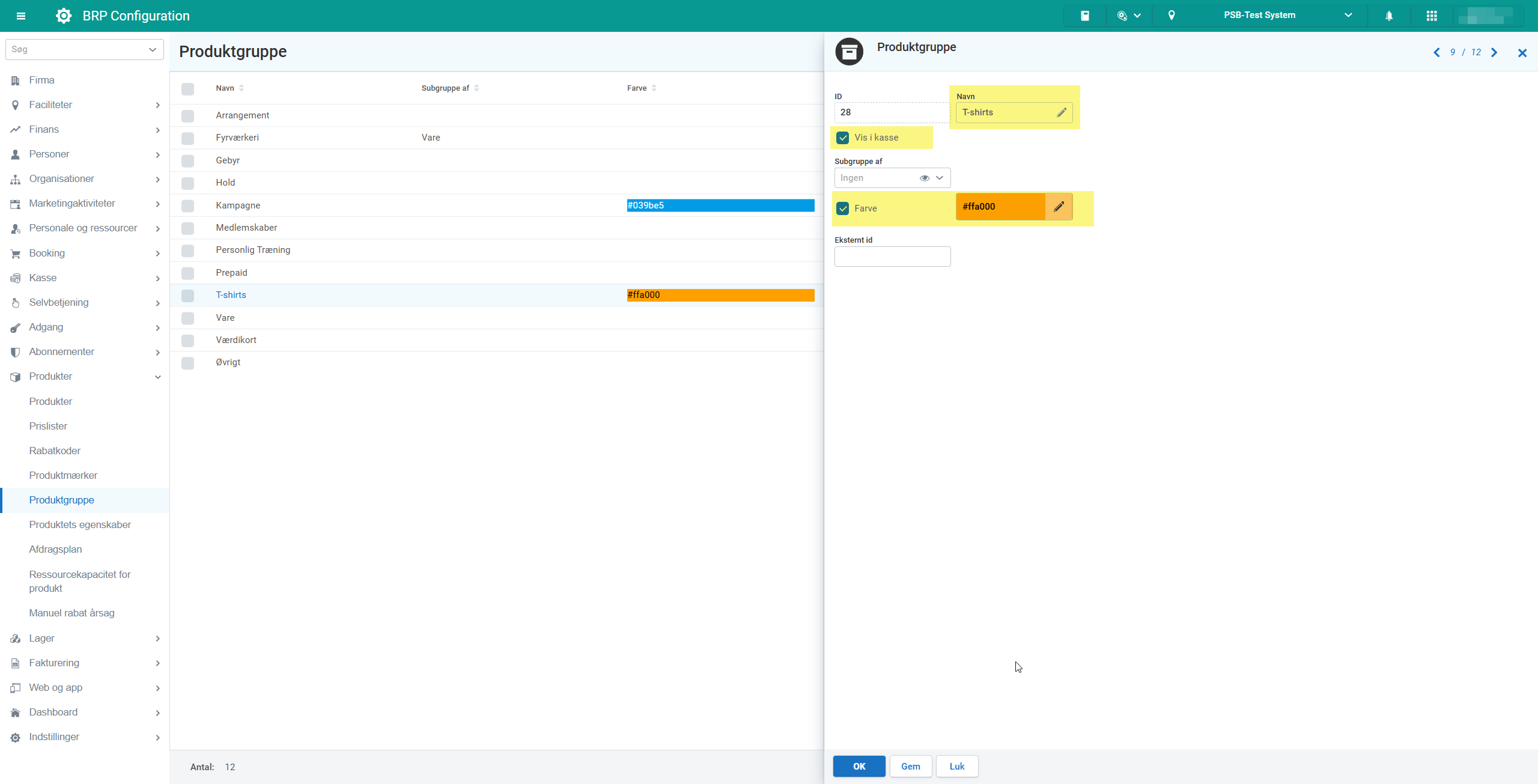The image size is (1538, 784).
Task: Check the Arrangement row checkbox
Action: [188, 116]
